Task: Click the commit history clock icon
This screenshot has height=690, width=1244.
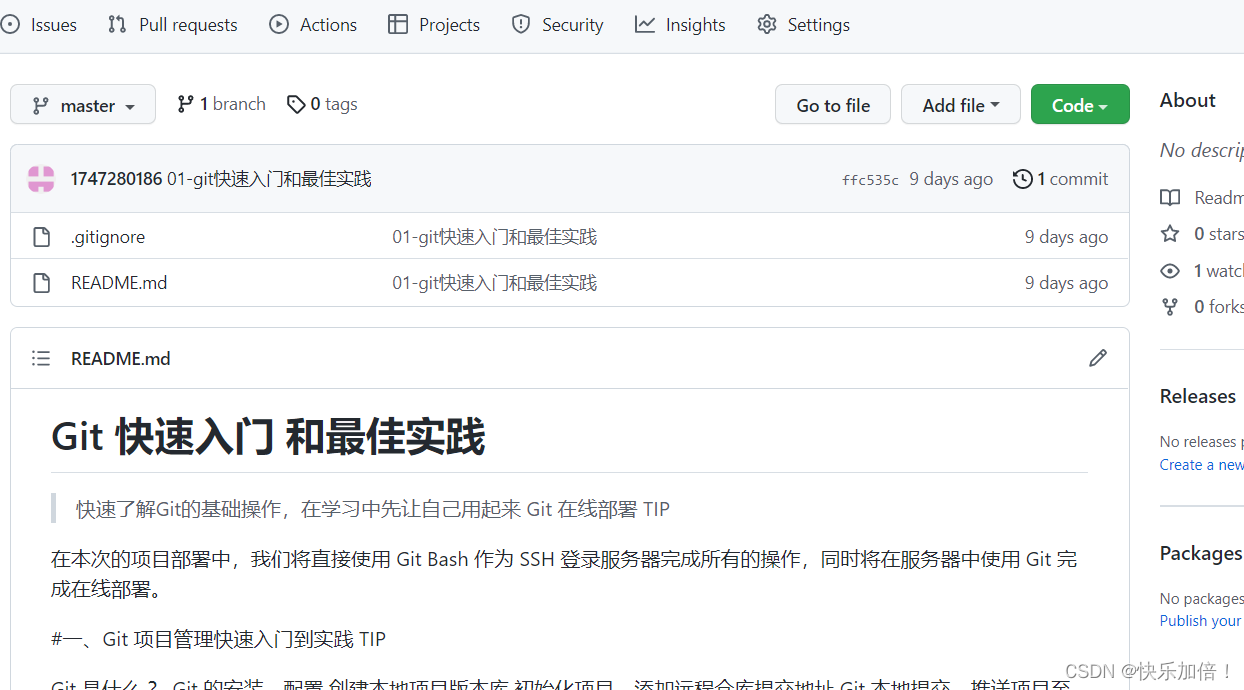Action: [x=1022, y=179]
